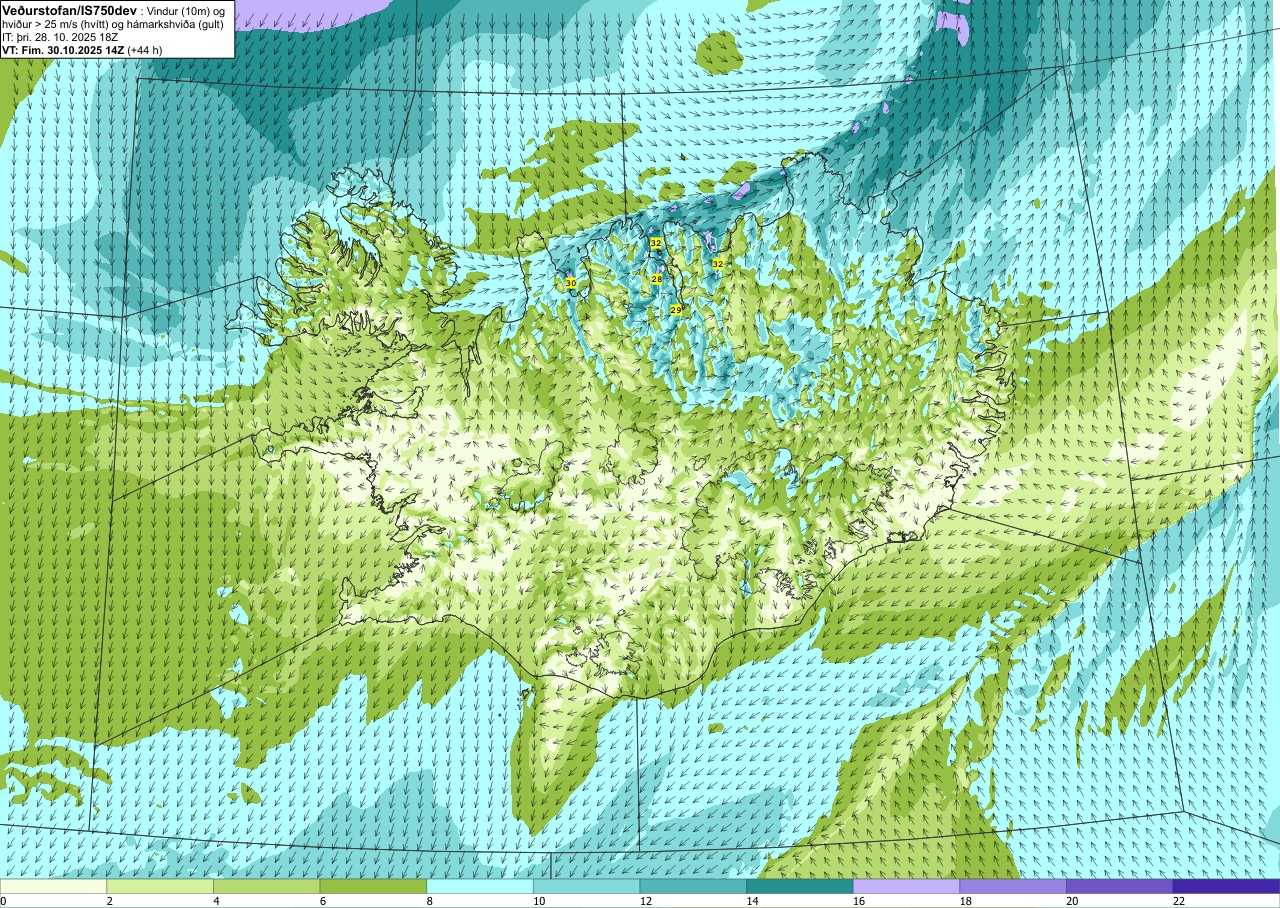Select the 10–12 m/s legend swatch
1280x908 pixels.
[587, 886]
